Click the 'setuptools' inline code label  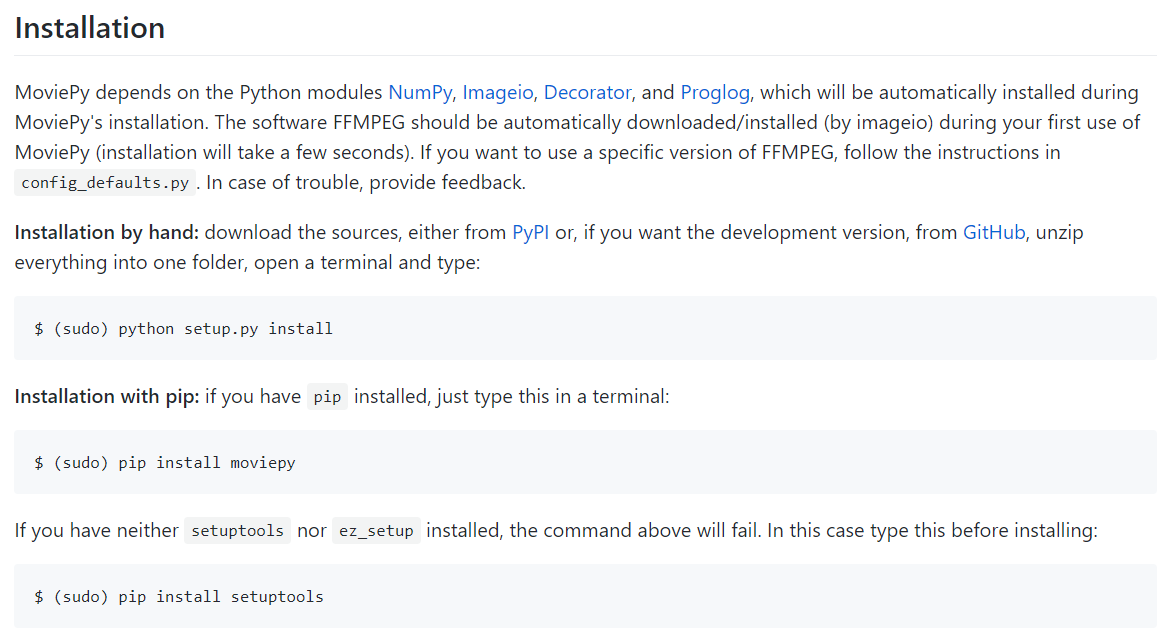pos(238,531)
